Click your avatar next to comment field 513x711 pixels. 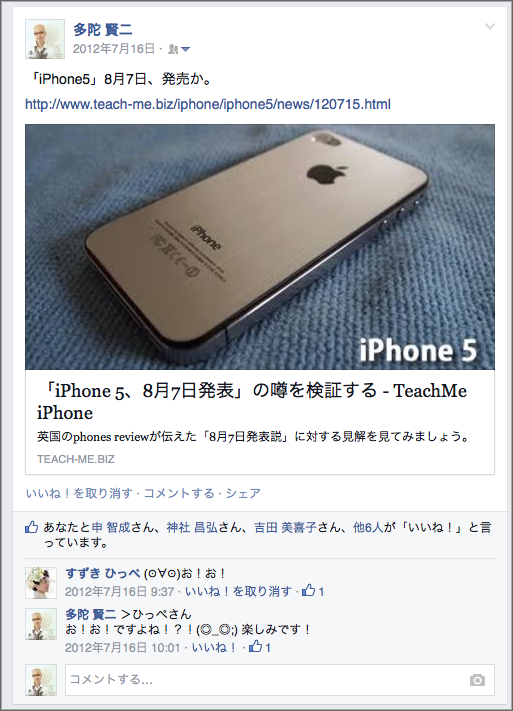pos(41,680)
